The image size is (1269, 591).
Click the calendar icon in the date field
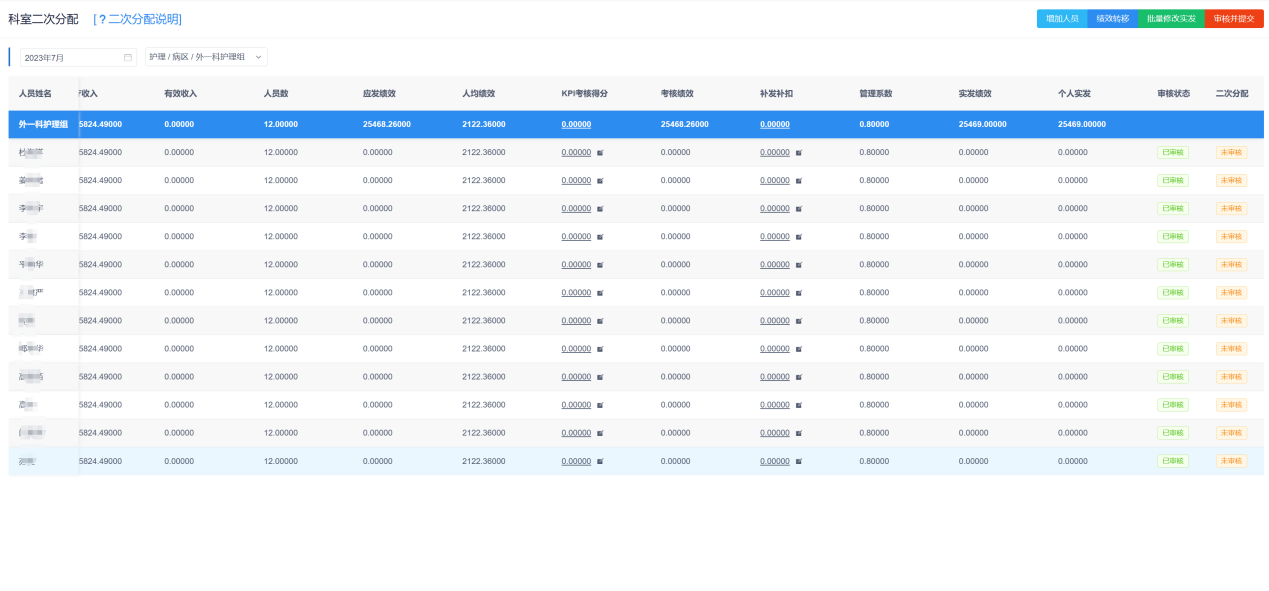pos(128,57)
